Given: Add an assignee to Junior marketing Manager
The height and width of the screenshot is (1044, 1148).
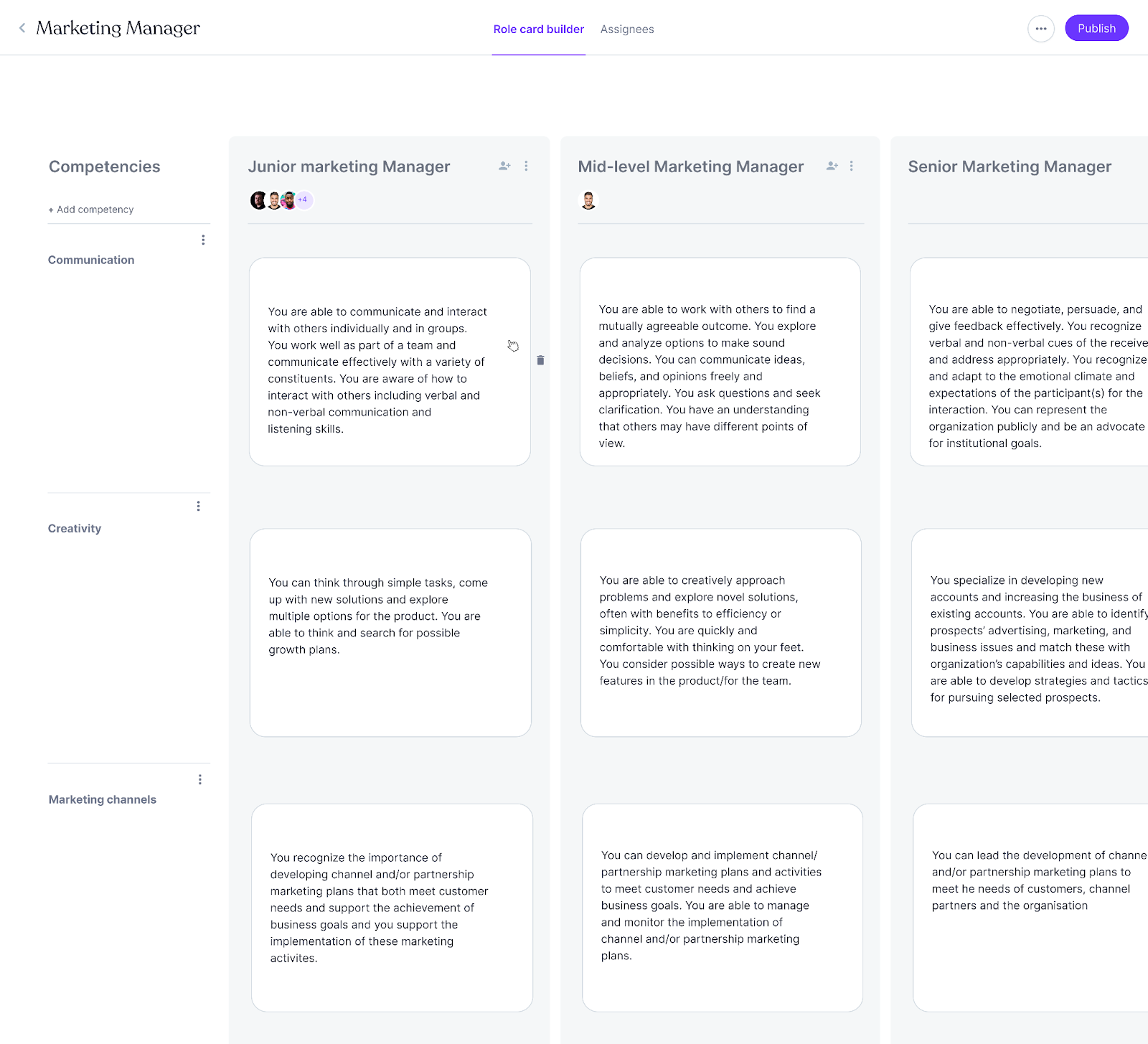Looking at the screenshot, I should click(504, 166).
